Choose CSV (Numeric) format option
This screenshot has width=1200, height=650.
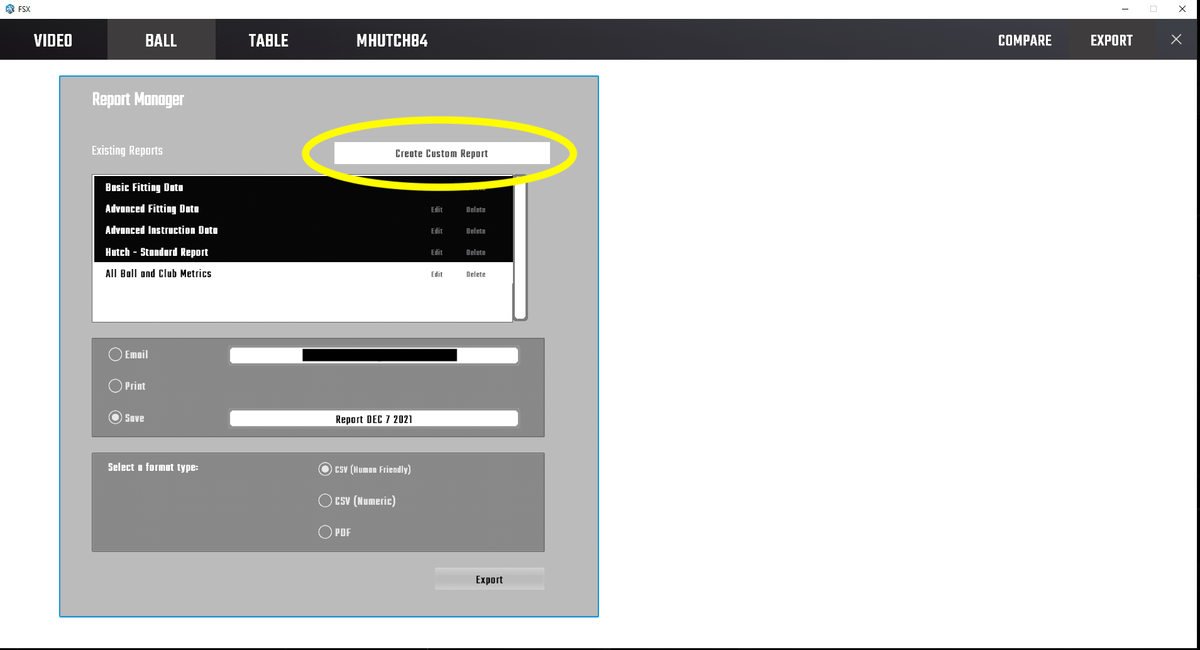pyautogui.click(x=325, y=500)
